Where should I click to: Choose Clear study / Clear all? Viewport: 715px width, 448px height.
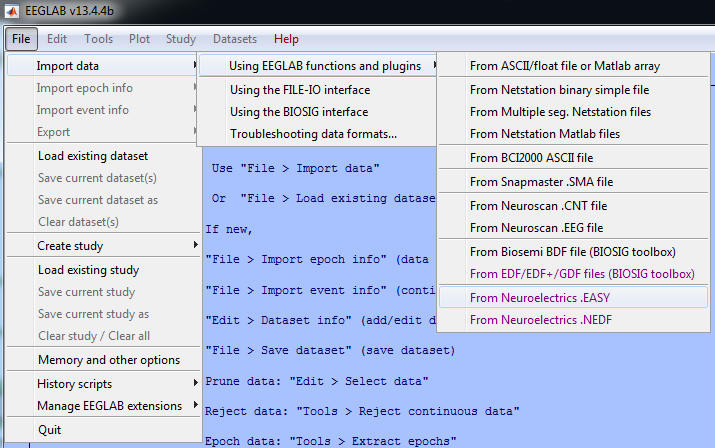(x=104, y=335)
